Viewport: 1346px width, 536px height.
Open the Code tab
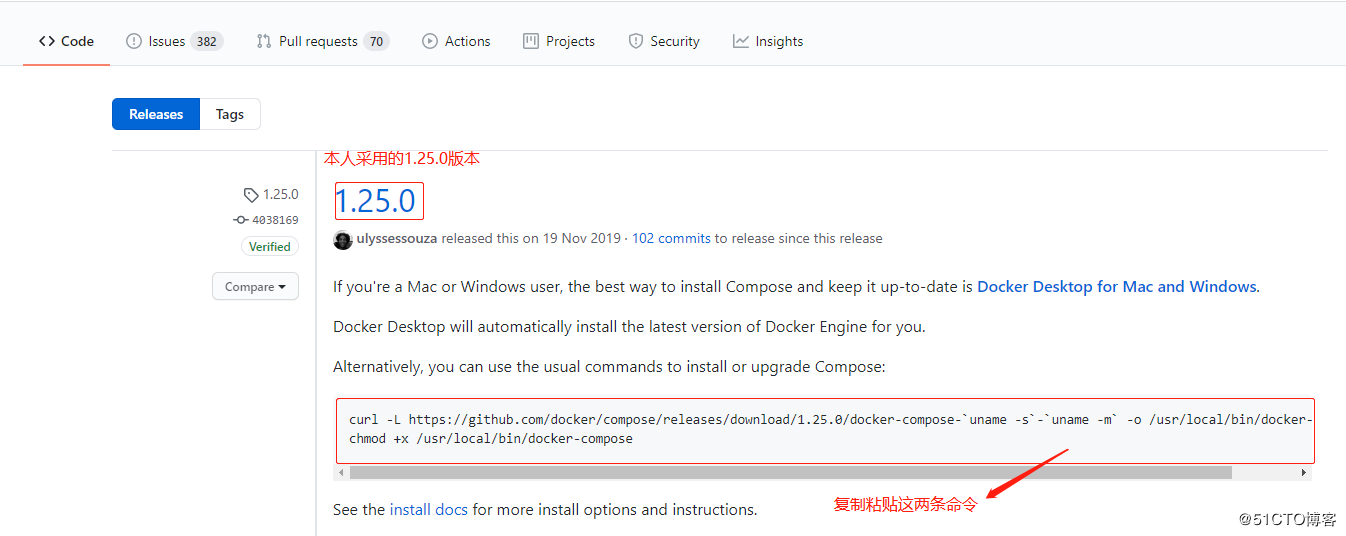click(x=66, y=41)
